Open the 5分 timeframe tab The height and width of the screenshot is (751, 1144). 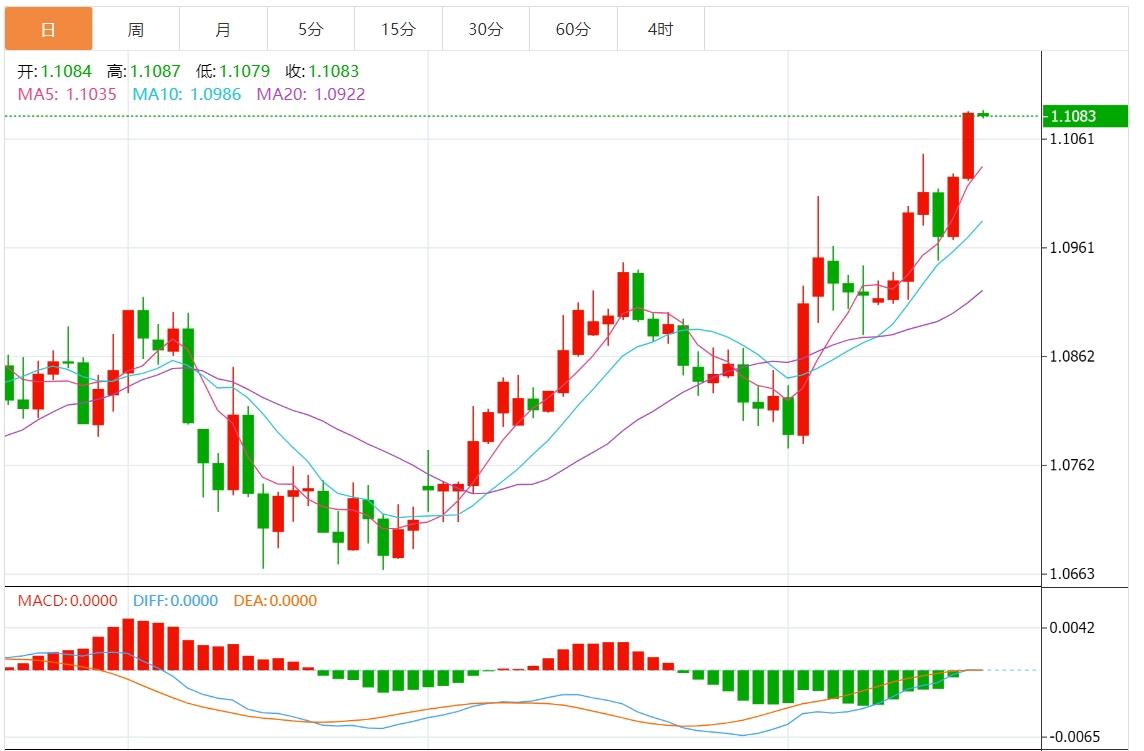[311, 29]
